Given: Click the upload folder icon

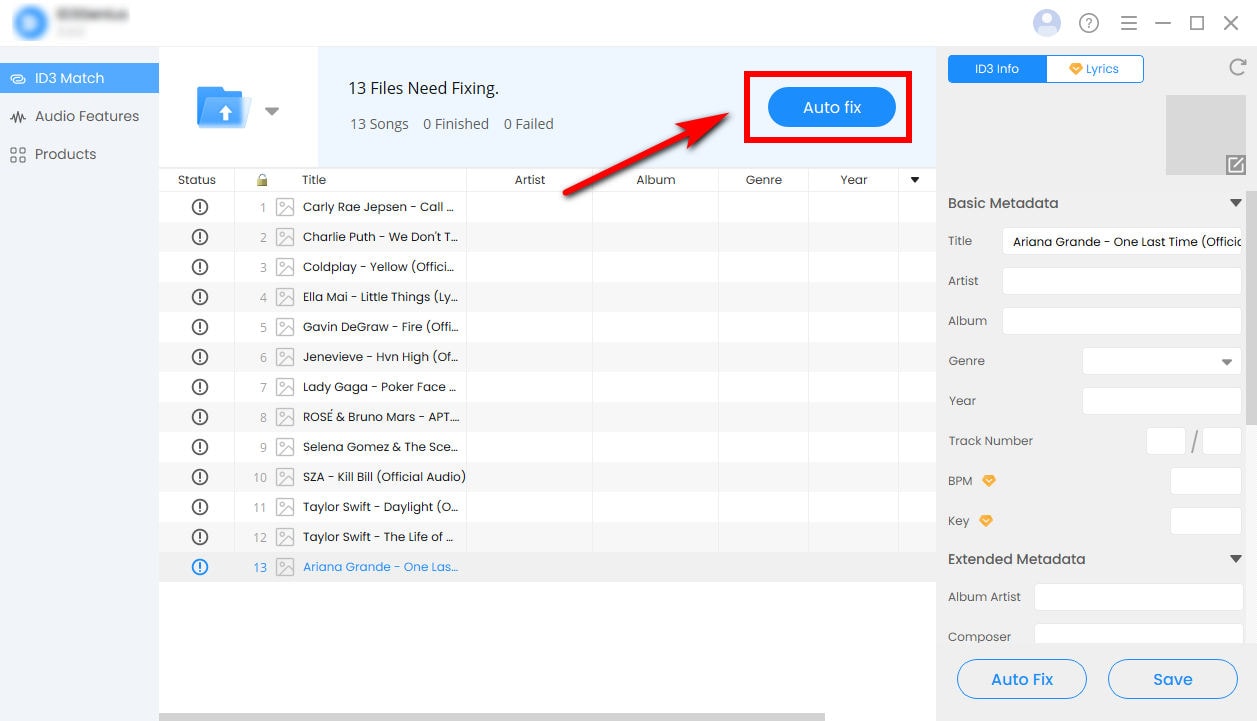Looking at the screenshot, I should 225,107.
